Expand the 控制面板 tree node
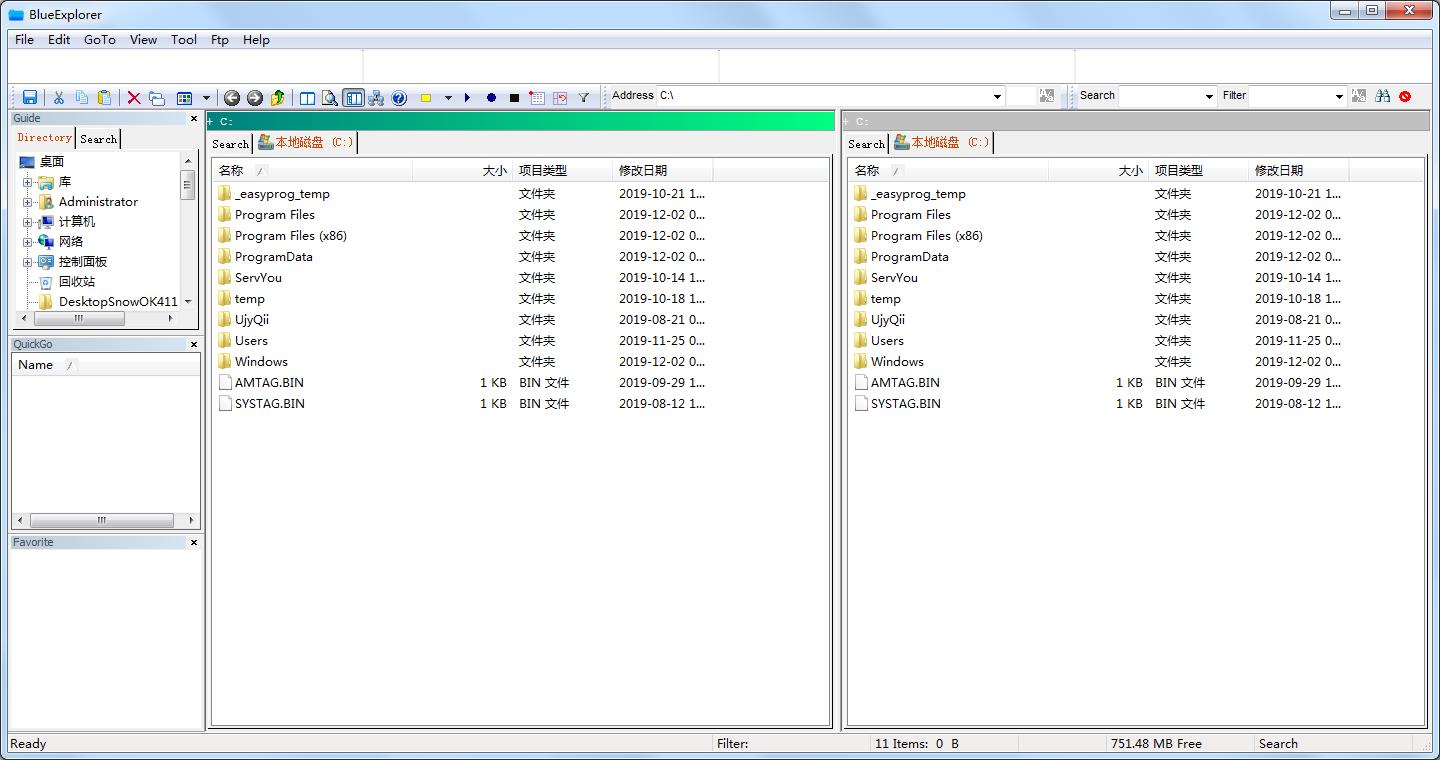1440x760 pixels. click(28, 262)
